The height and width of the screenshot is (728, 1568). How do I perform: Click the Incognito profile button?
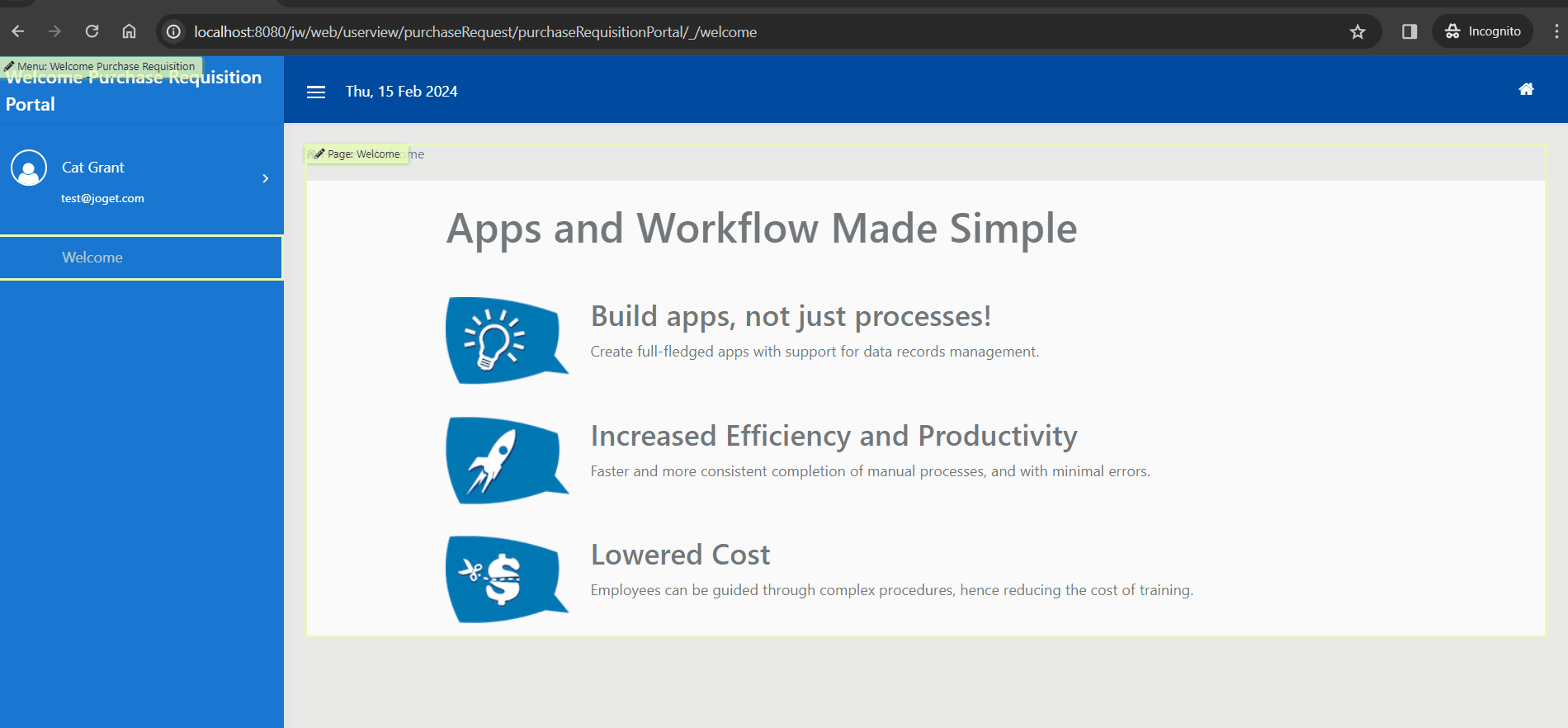tap(1483, 31)
